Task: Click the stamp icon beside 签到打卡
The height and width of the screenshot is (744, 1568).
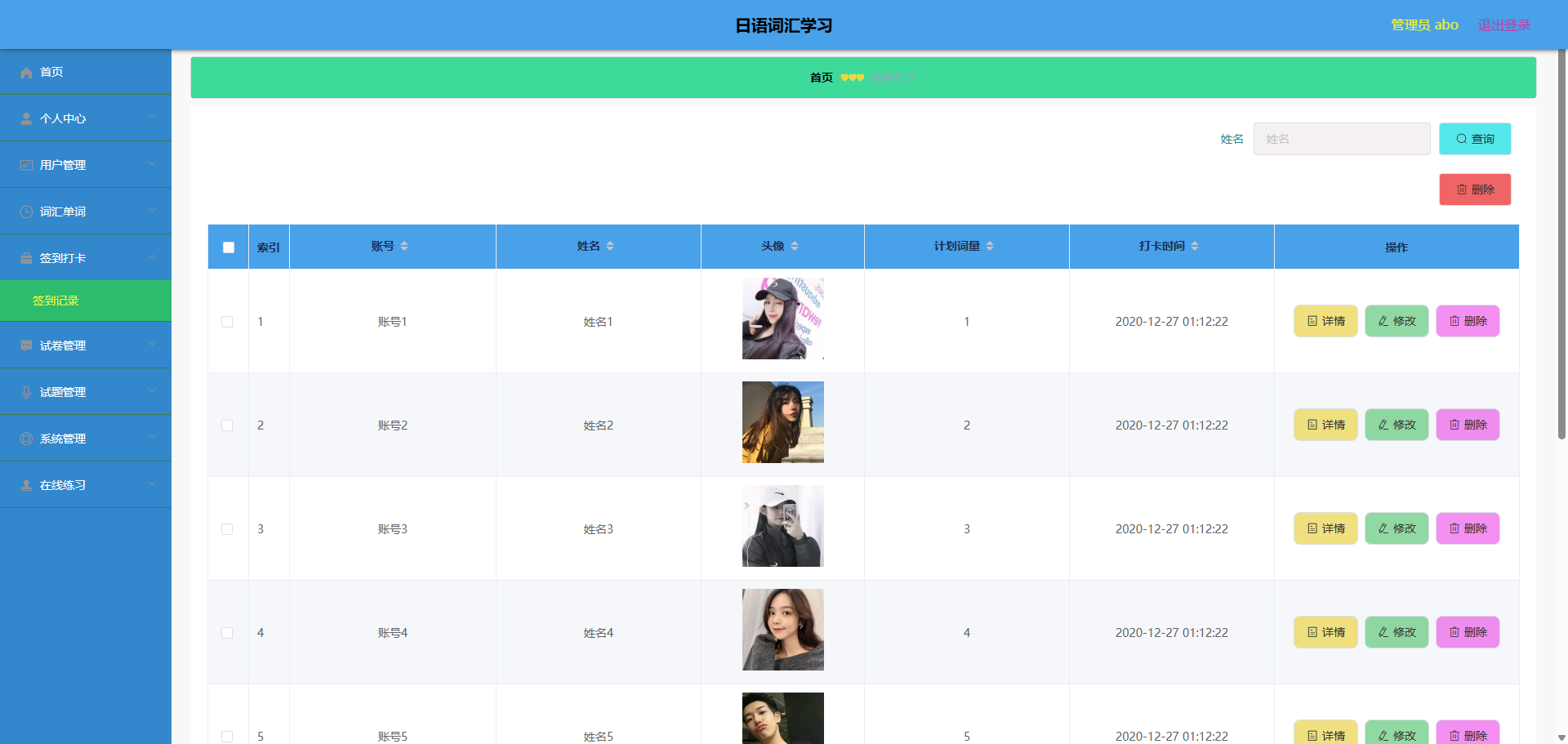Action: [x=26, y=259]
